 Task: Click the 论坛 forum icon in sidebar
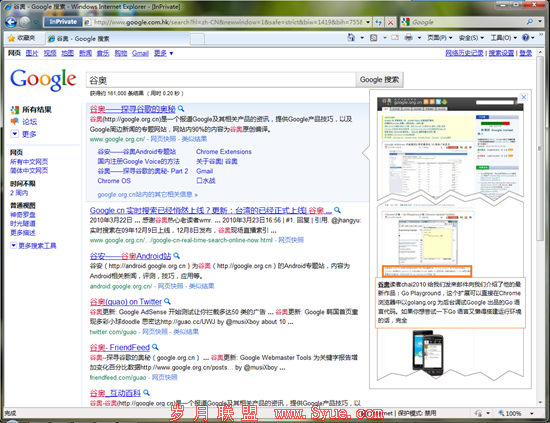pos(14,121)
